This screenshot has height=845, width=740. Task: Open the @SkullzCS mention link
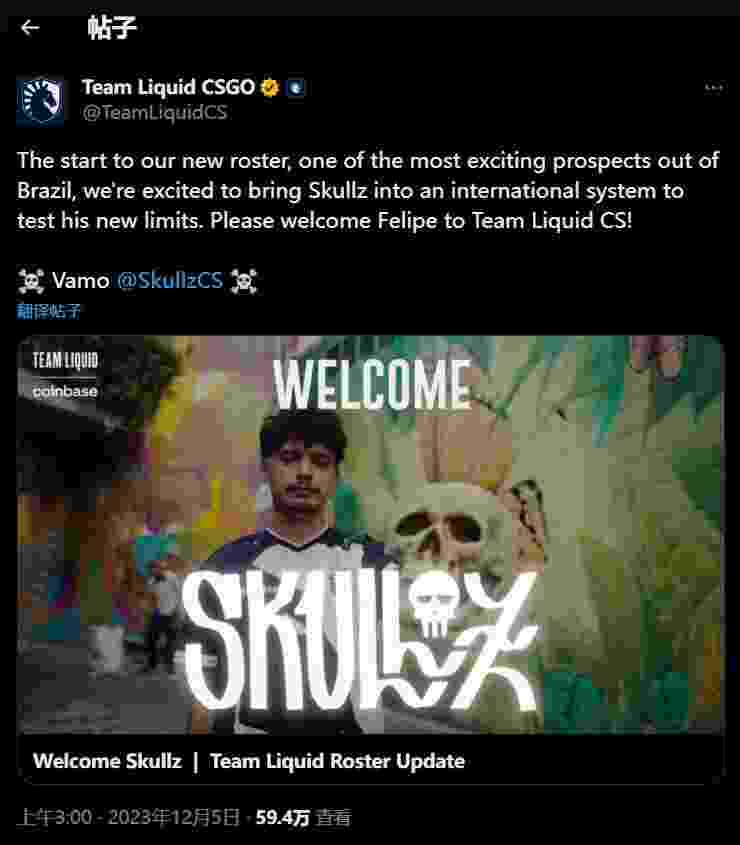(x=170, y=280)
